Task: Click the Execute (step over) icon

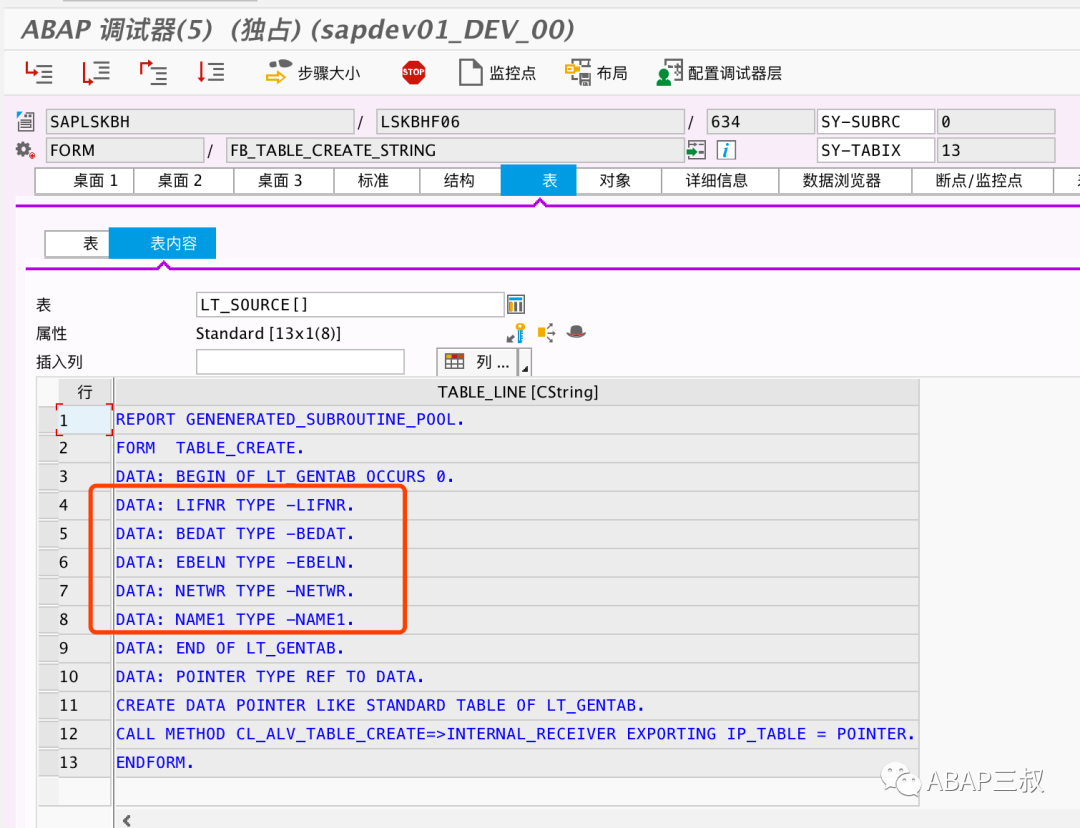Action: [96, 72]
